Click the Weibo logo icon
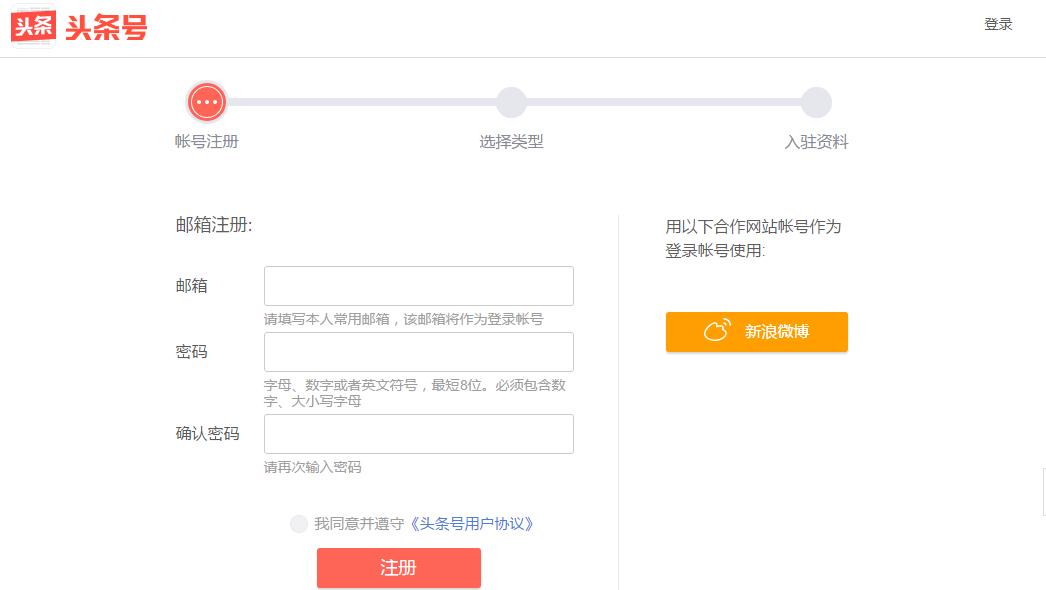Viewport: 1046px width, 590px height. (x=717, y=330)
